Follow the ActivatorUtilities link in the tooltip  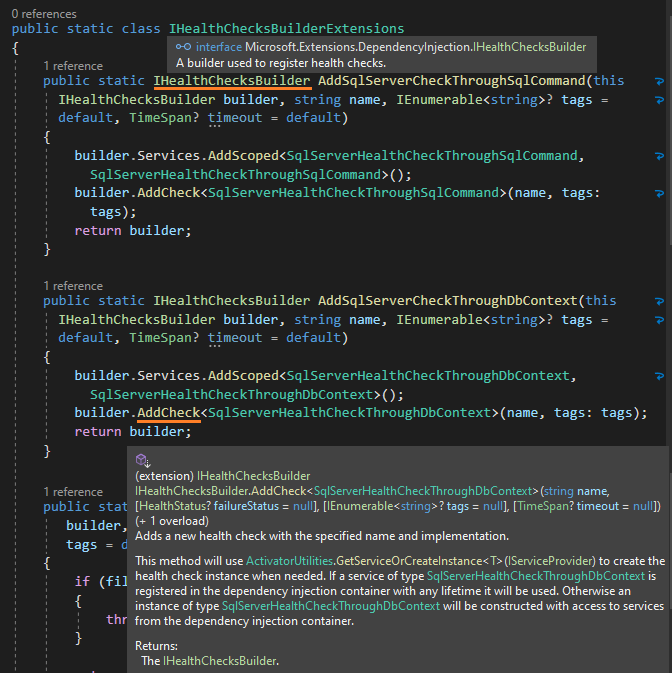click(x=289, y=561)
